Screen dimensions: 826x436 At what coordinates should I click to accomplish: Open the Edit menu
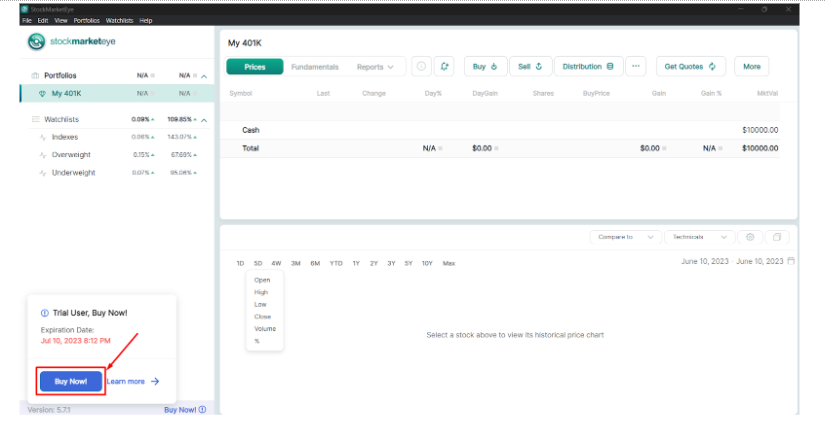(43, 21)
